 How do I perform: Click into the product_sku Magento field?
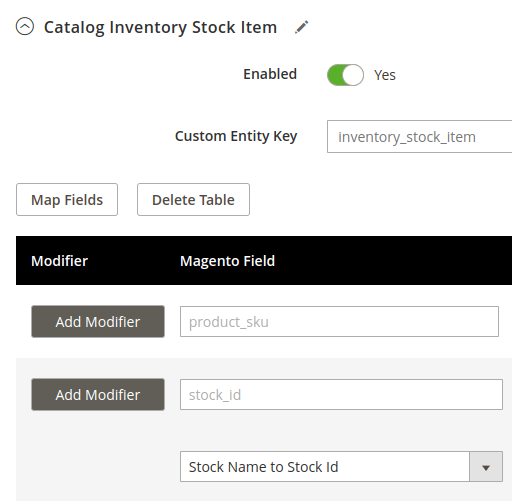339,322
